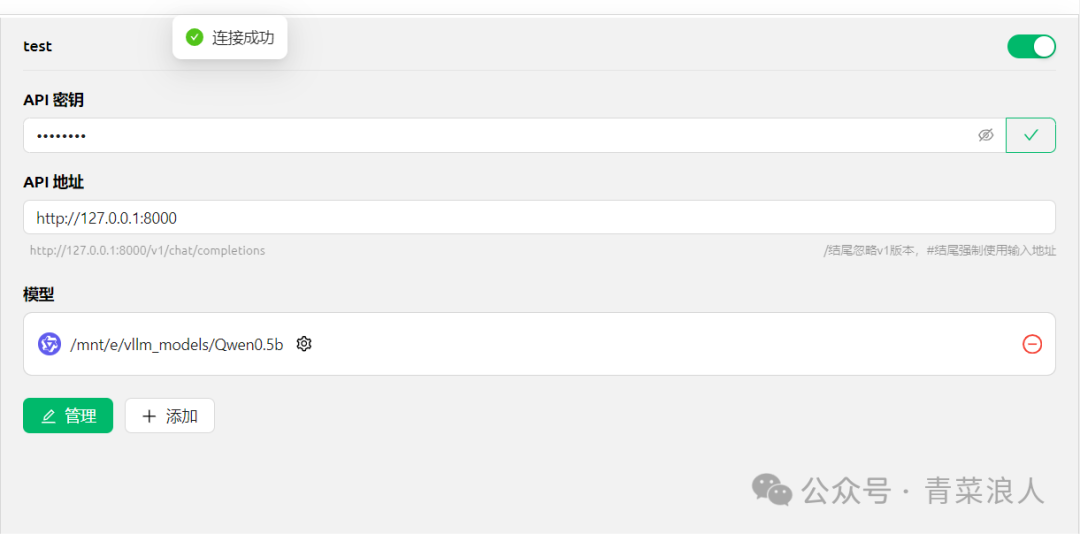Show the hidden API key

tap(986, 135)
